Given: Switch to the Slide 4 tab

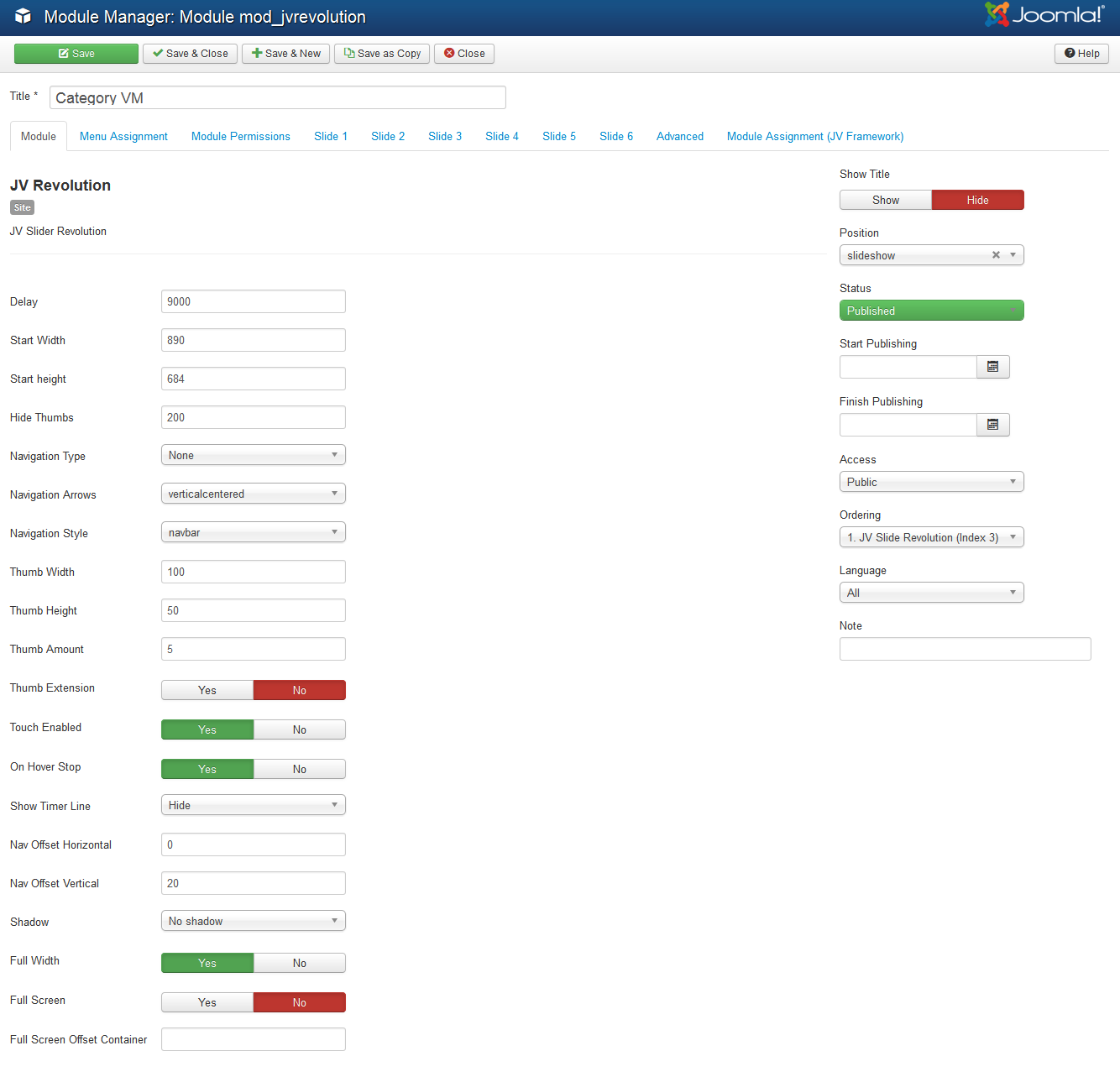Looking at the screenshot, I should (x=502, y=136).
